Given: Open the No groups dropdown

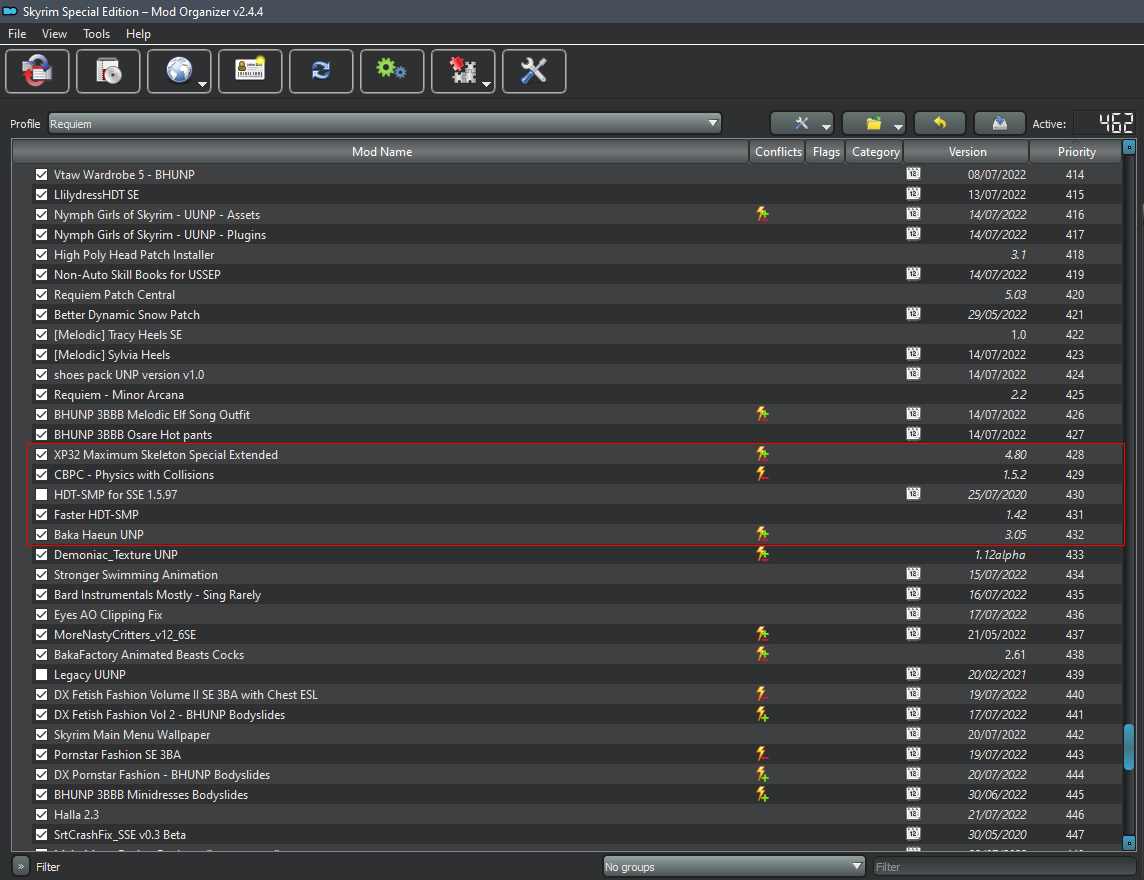Looking at the screenshot, I should (x=734, y=867).
